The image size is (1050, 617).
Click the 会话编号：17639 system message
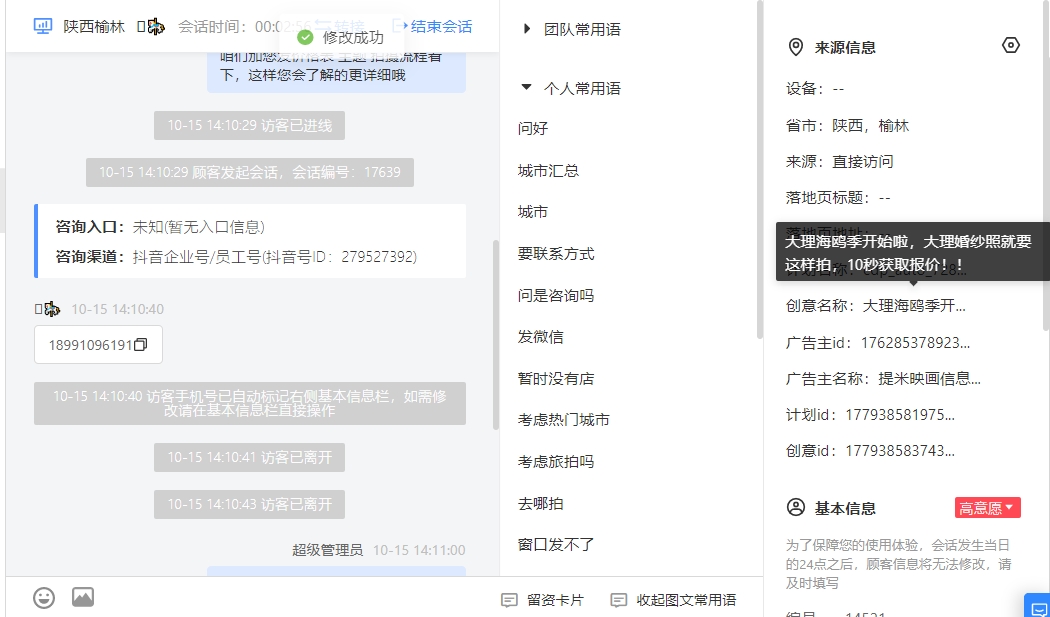coord(250,172)
